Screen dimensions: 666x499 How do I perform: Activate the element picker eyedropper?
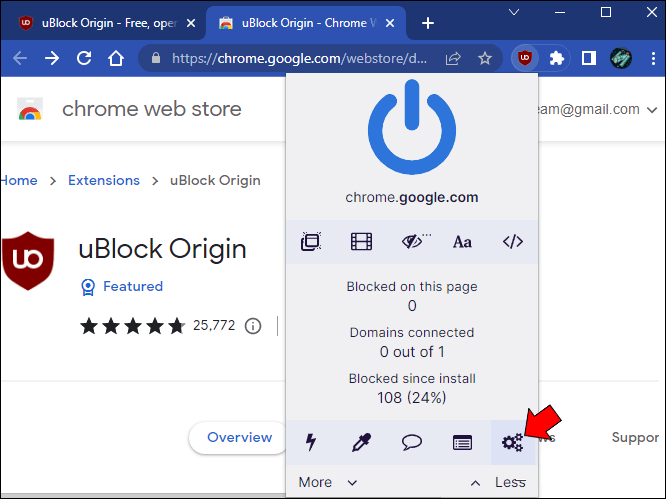[x=361, y=442]
